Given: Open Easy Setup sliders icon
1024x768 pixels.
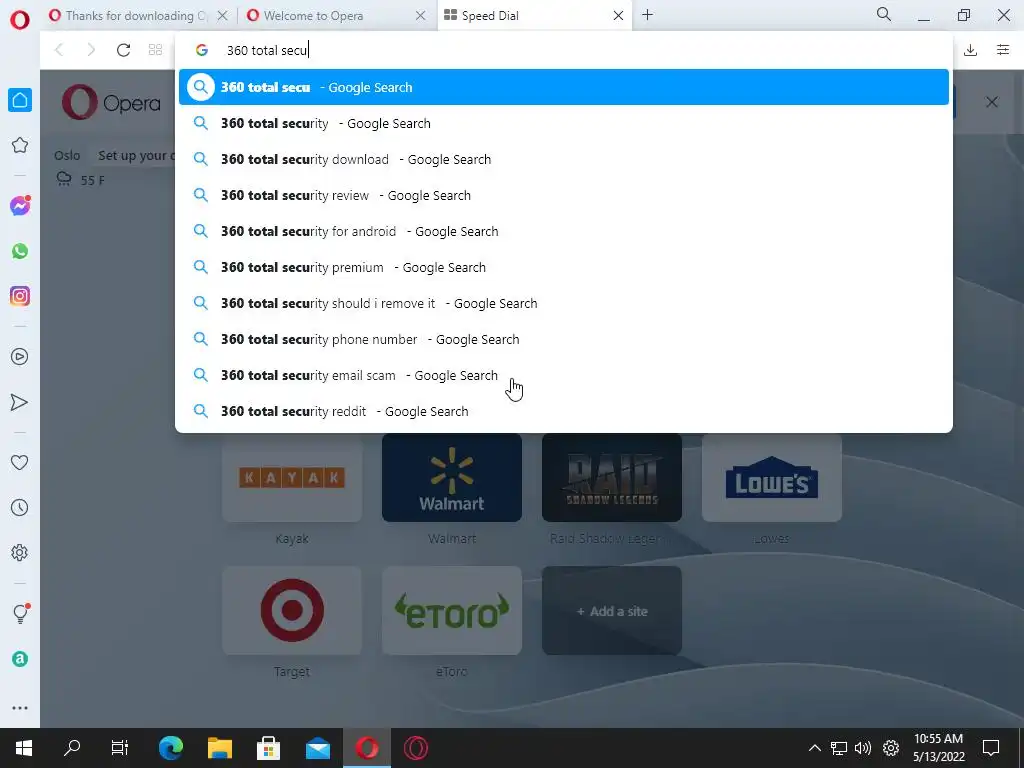Looking at the screenshot, I should (1003, 50).
